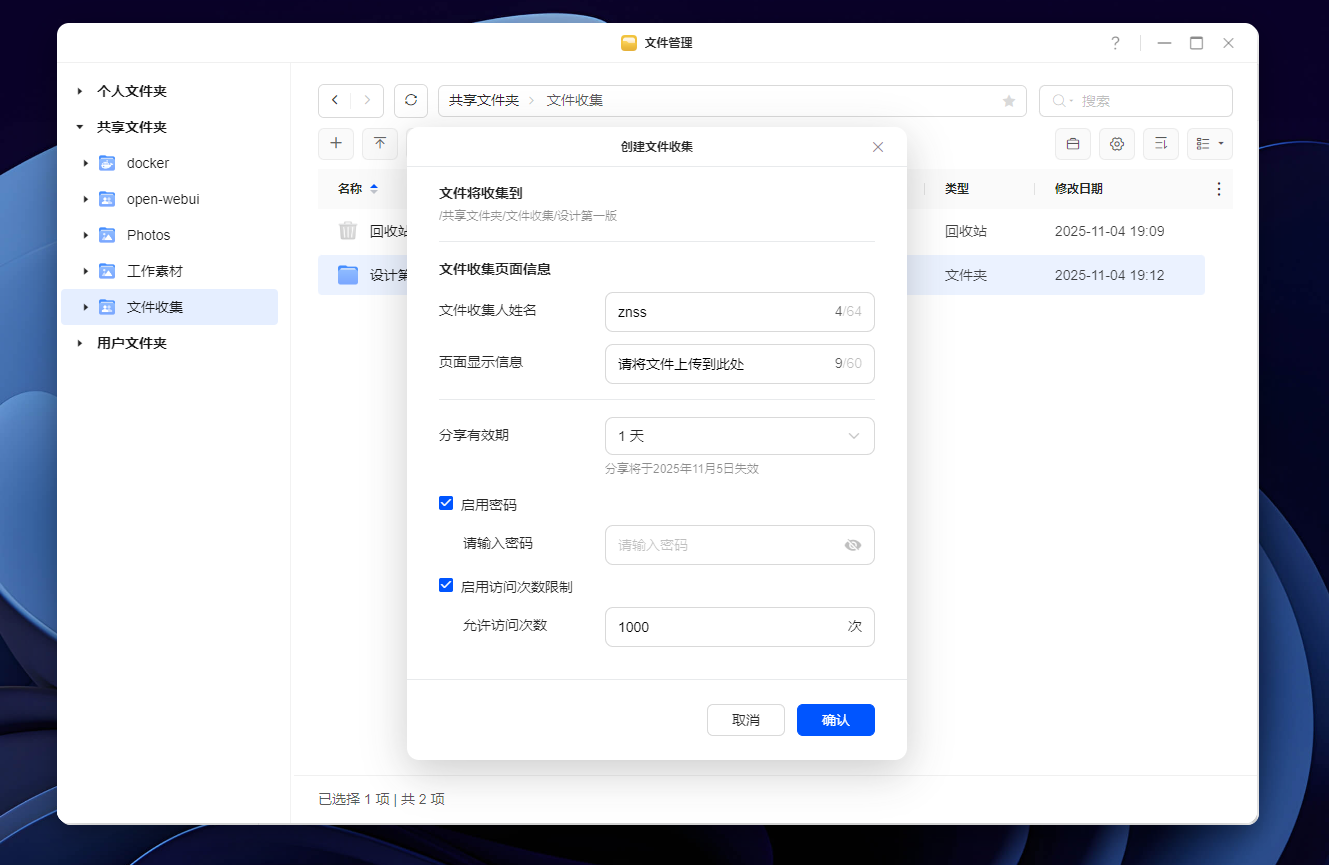Select 工作素材 in the sidebar

pos(155,271)
